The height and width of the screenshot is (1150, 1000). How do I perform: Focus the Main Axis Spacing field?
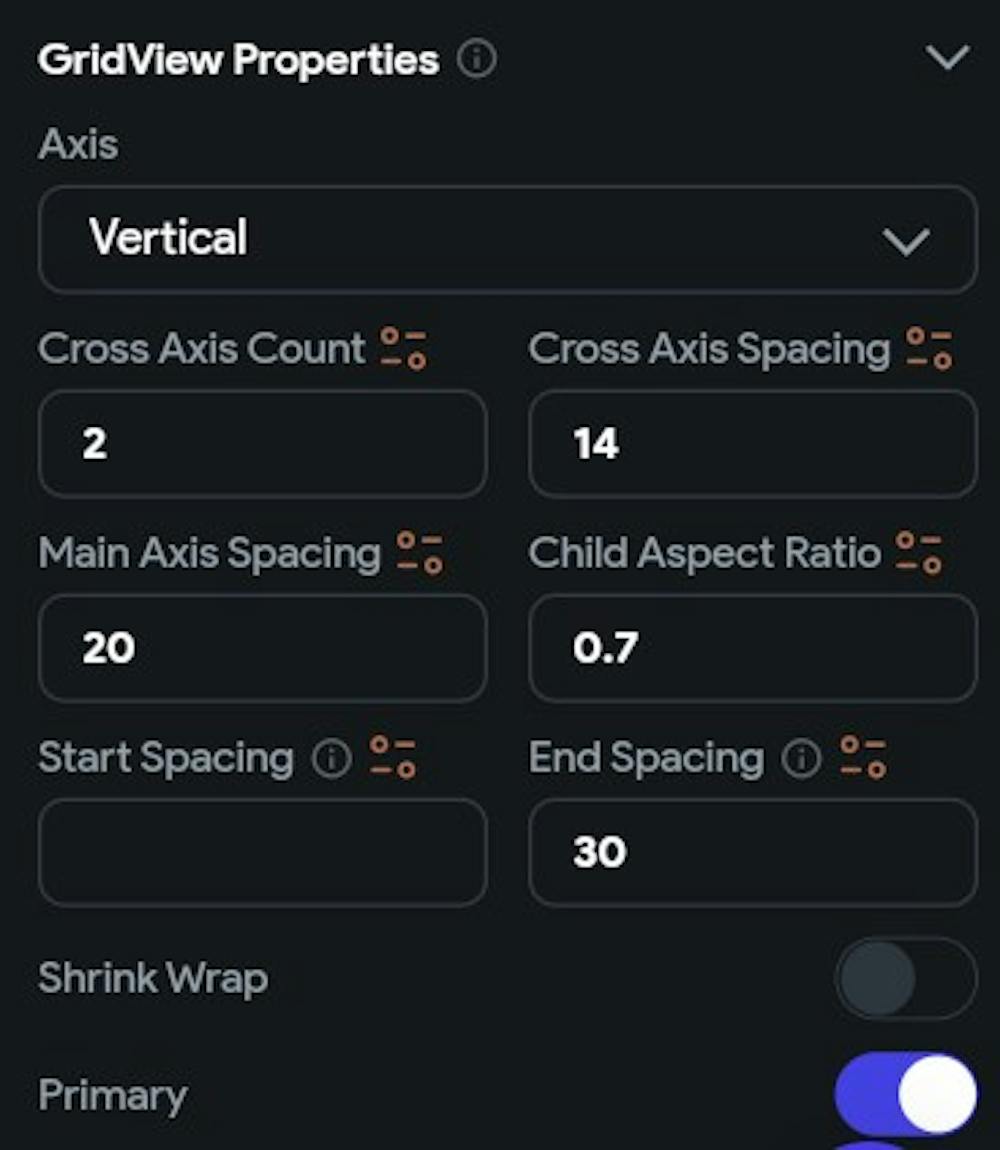point(262,648)
